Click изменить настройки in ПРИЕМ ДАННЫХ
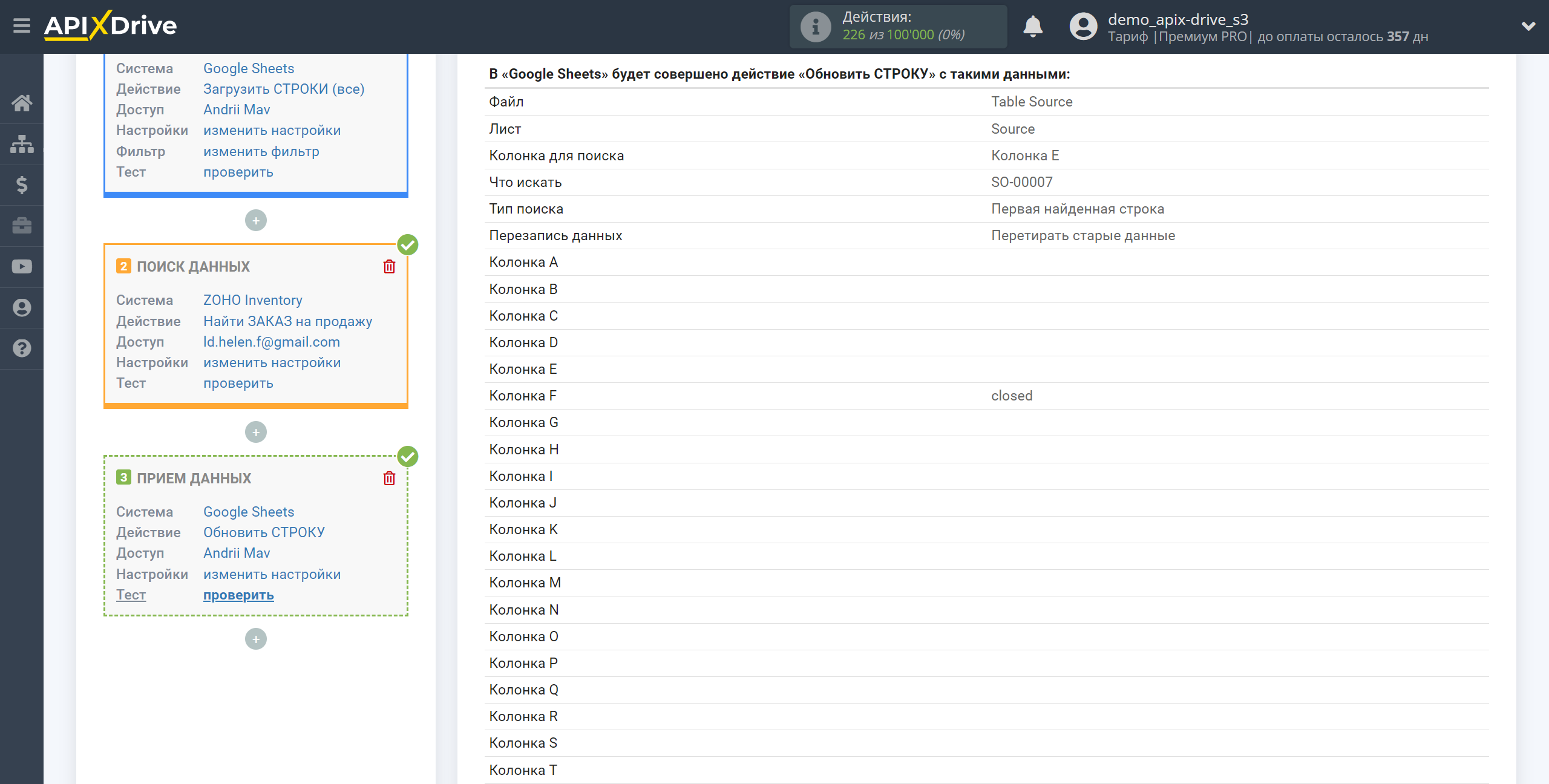 [272, 574]
